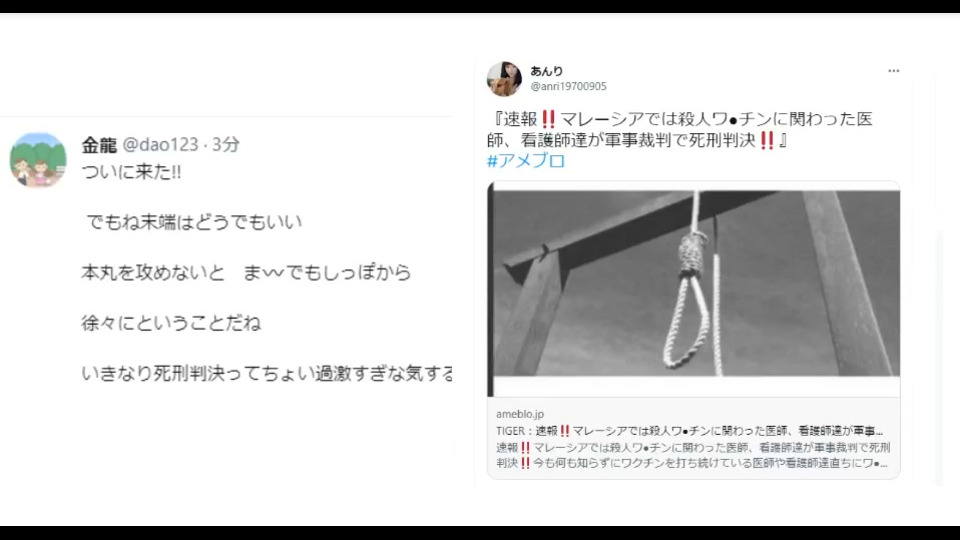This screenshot has width=960, height=540.
Task: Open the noose image link preview
Action: [x=694, y=289]
